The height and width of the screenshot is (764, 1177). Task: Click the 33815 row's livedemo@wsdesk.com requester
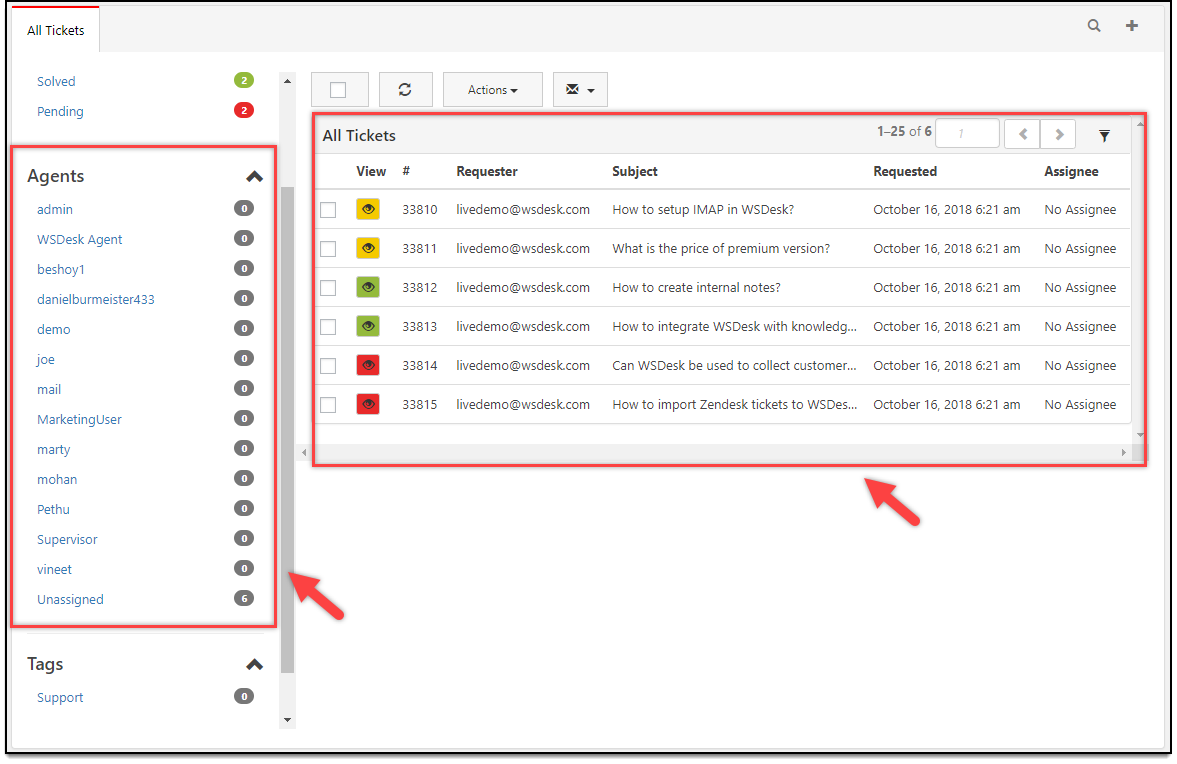tap(522, 405)
